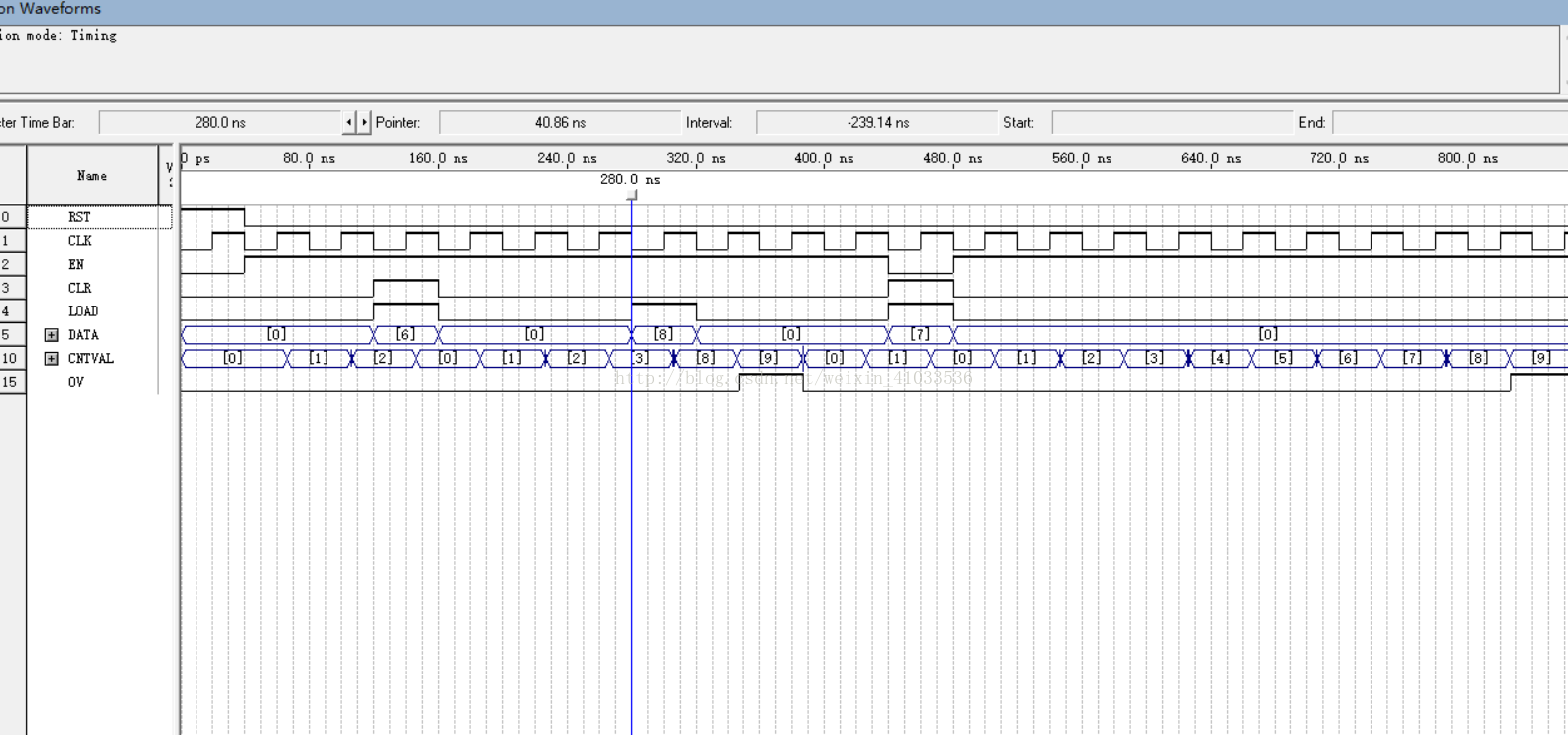Click the 800.0 ns ruler mark

(x=1469, y=158)
